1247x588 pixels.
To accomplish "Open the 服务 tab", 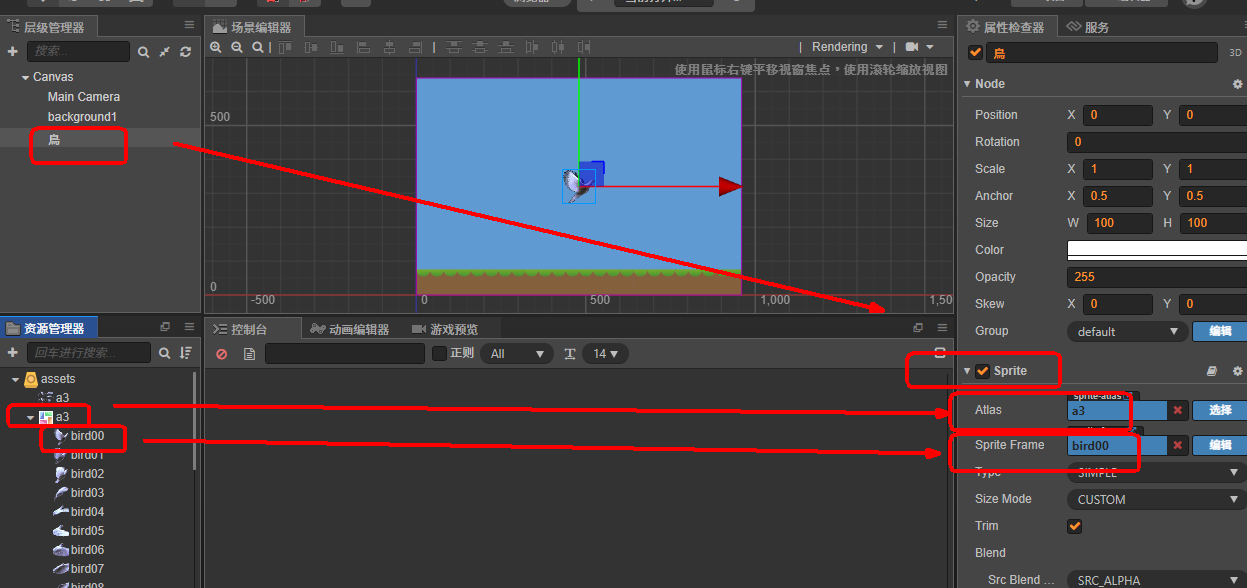I will pyautogui.click(x=1088, y=27).
